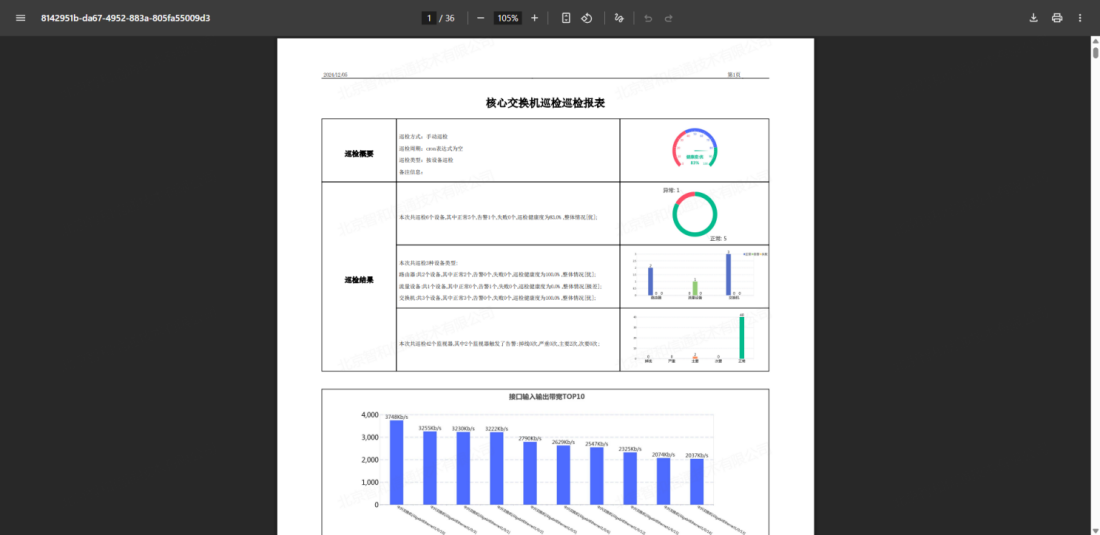The image size is (1100, 535).
Task: Click the PDF file name title
Action: point(125,18)
